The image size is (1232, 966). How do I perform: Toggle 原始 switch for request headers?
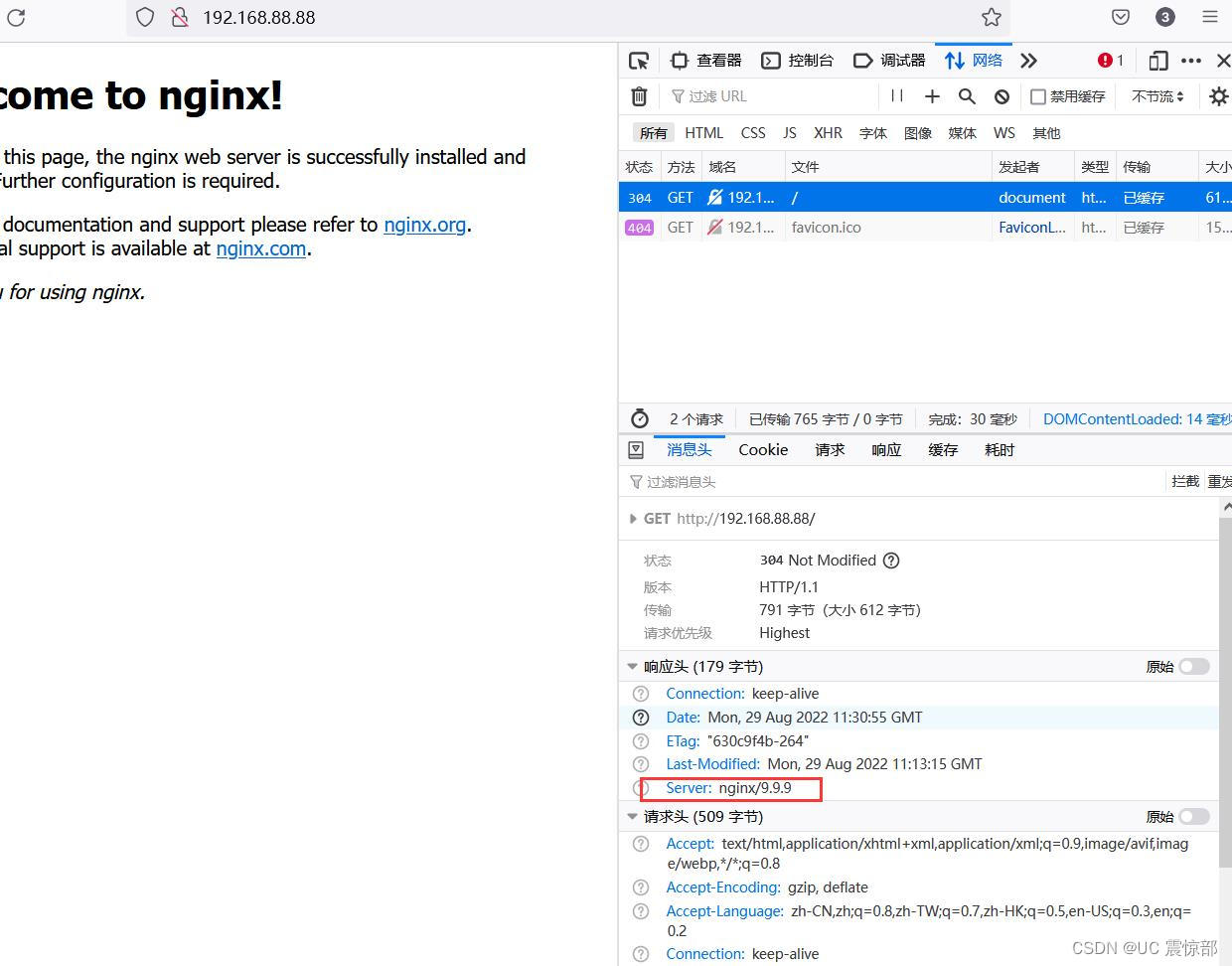click(x=1194, y=817)
